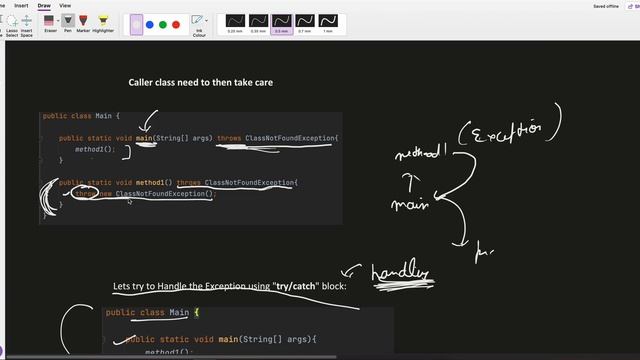Select the Pen tool

click(68, 23)
